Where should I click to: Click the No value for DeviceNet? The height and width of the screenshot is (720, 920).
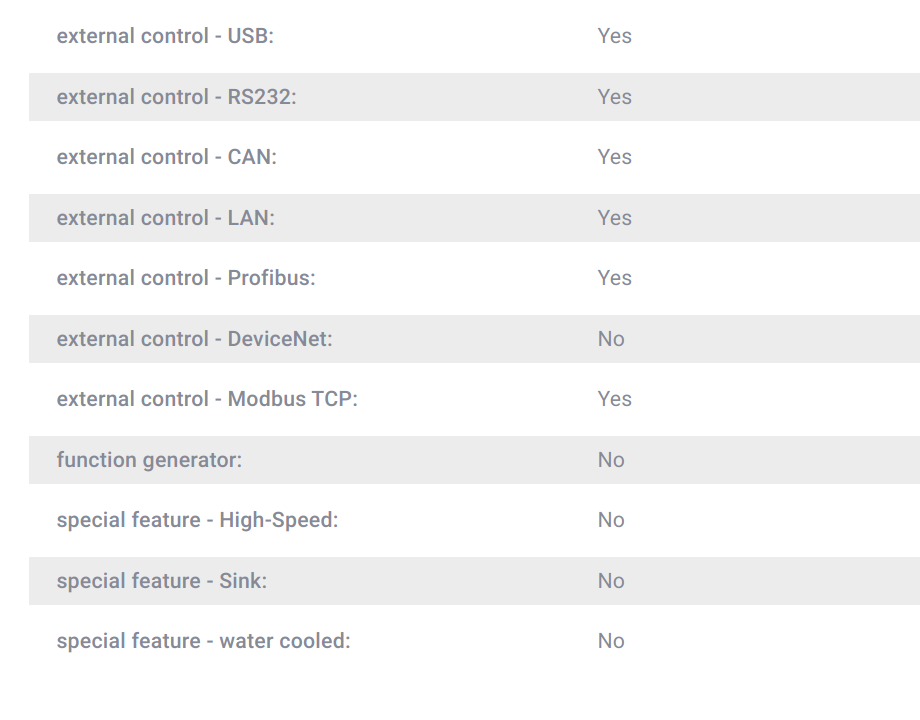click(x=611, y=339)
